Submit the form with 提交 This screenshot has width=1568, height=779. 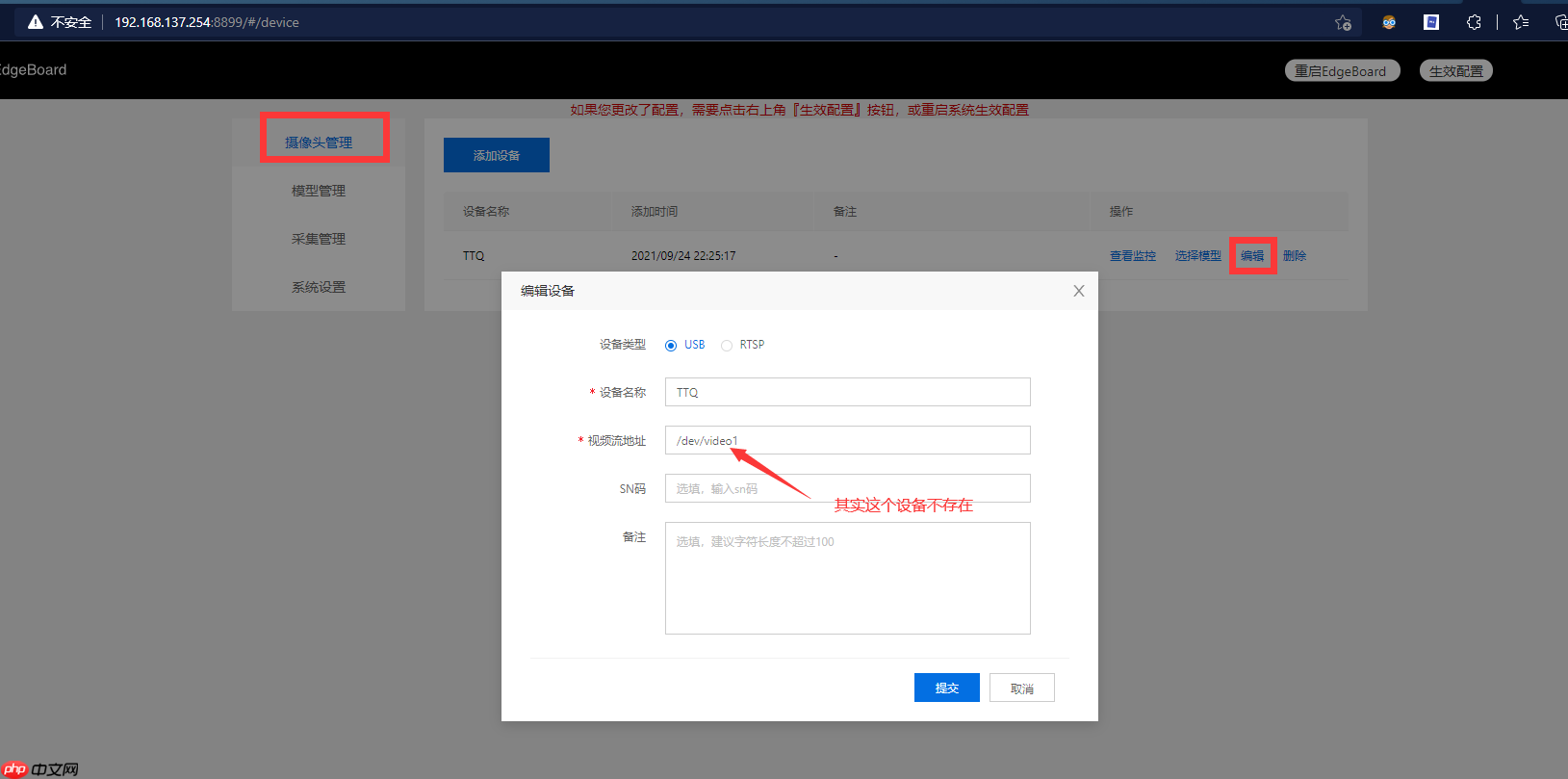pos(947,688)
